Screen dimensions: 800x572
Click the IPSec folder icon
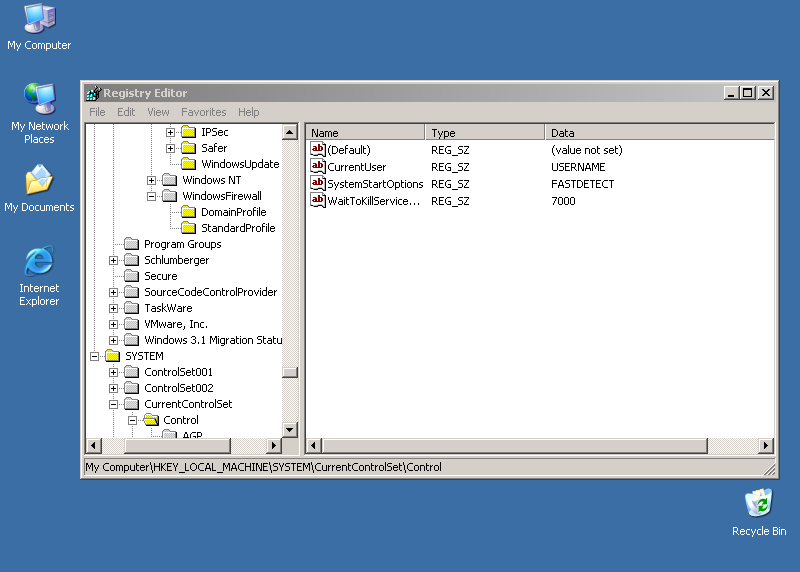(189, 132)
